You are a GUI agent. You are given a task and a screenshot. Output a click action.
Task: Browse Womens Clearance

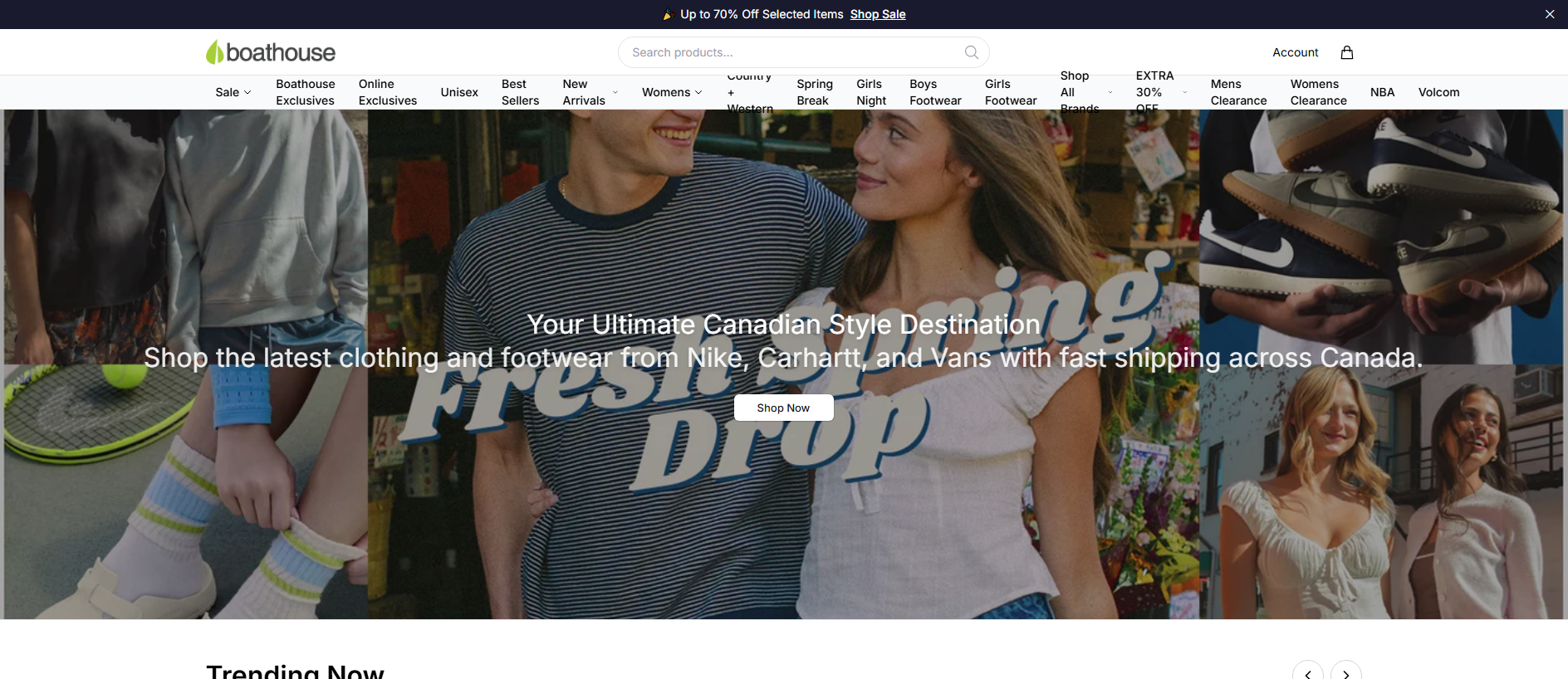coord(1318,92)
